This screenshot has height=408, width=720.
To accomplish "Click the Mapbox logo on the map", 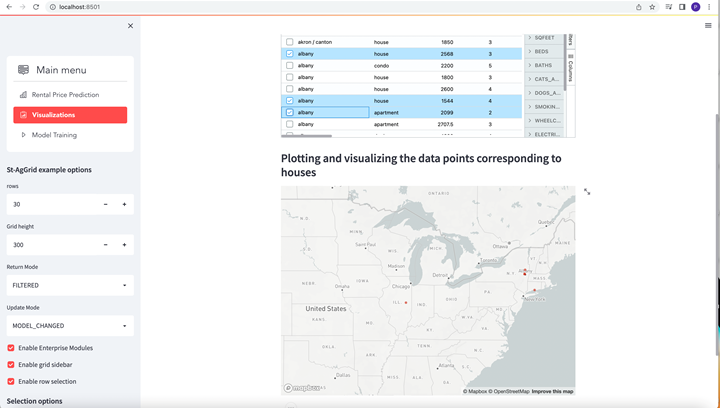I will 301,388.
